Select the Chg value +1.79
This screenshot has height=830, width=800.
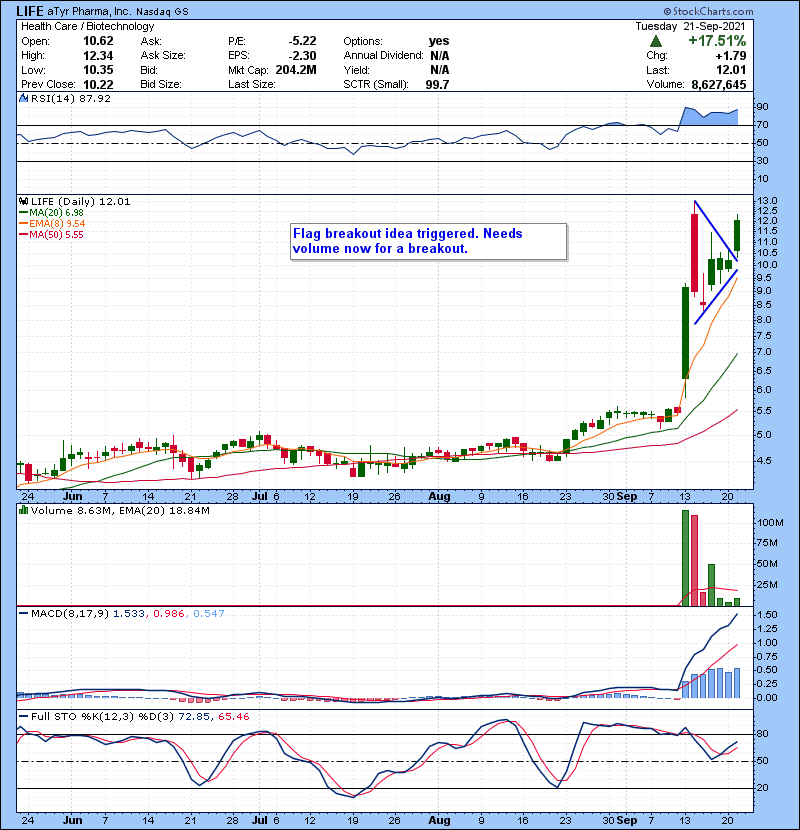click(731, 56)
